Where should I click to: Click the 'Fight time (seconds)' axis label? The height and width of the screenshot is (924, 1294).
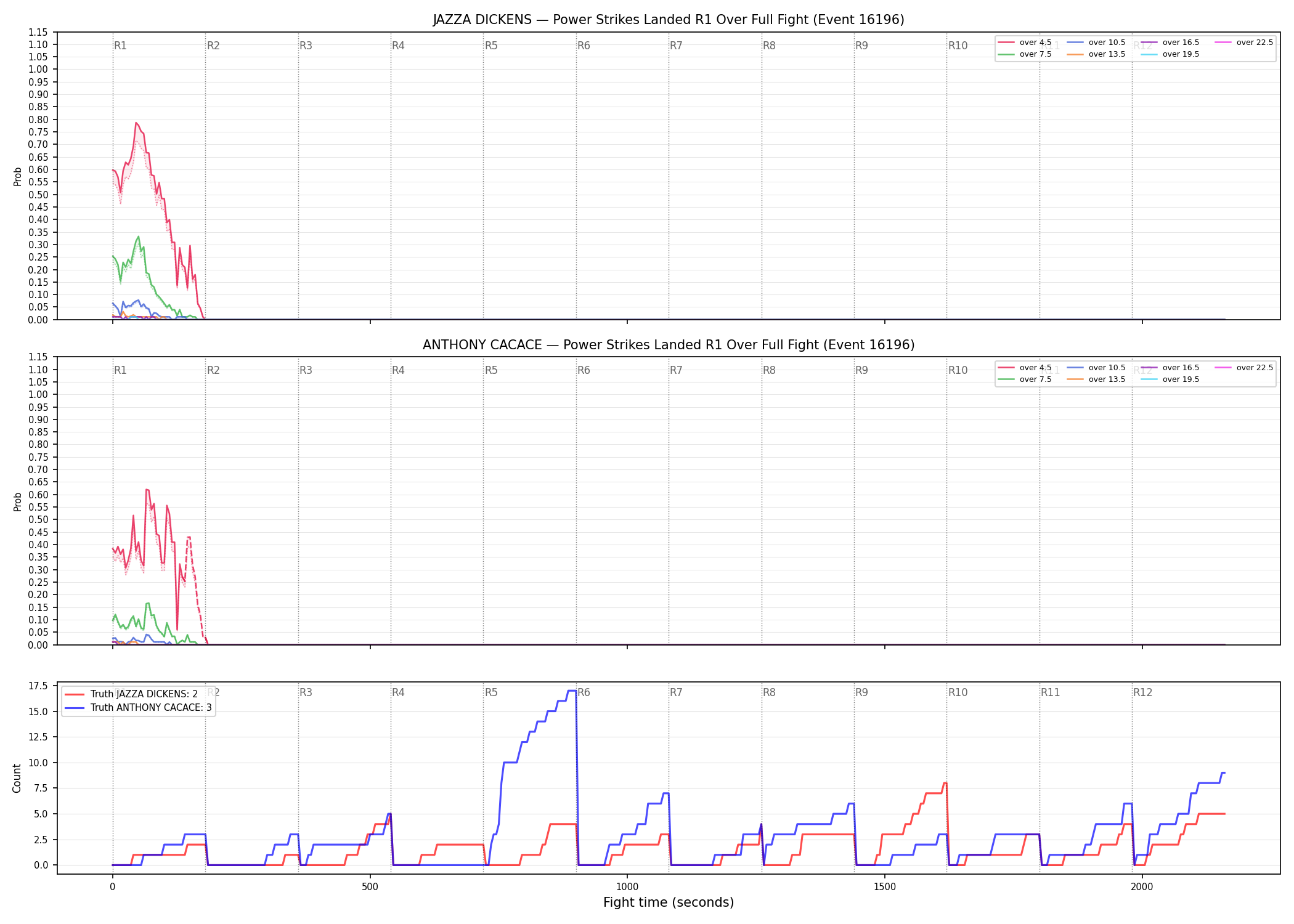[669, 902]
